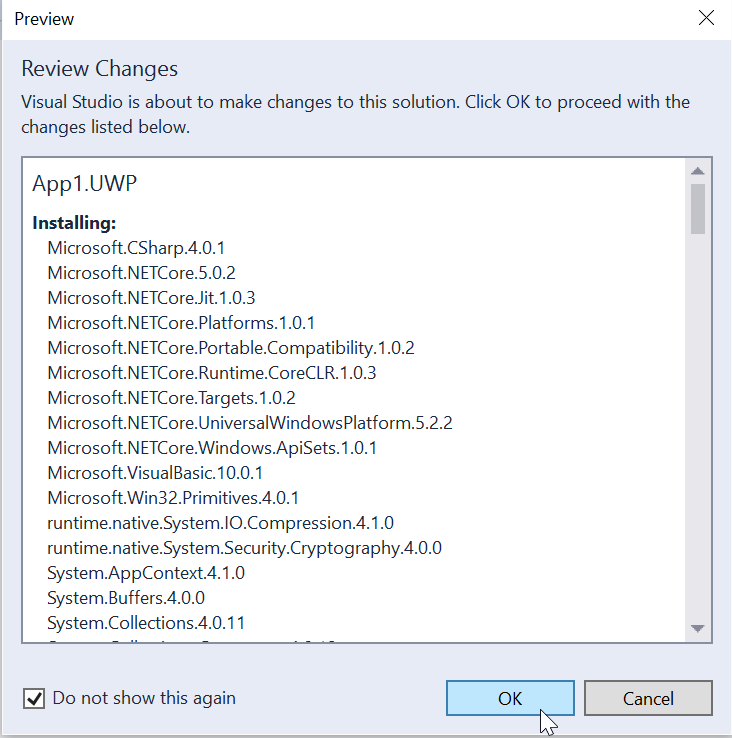The height and width of the screenshot is (738, 732).
Task: Click the vertical scrollbar thumb
Action: 697,207
